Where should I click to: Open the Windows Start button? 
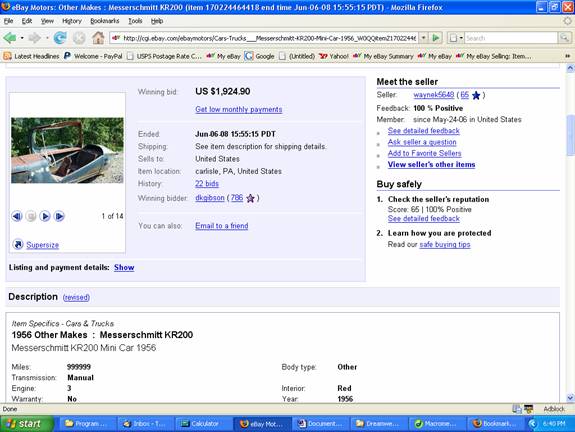pyautogui.click(x=26, y=424)
